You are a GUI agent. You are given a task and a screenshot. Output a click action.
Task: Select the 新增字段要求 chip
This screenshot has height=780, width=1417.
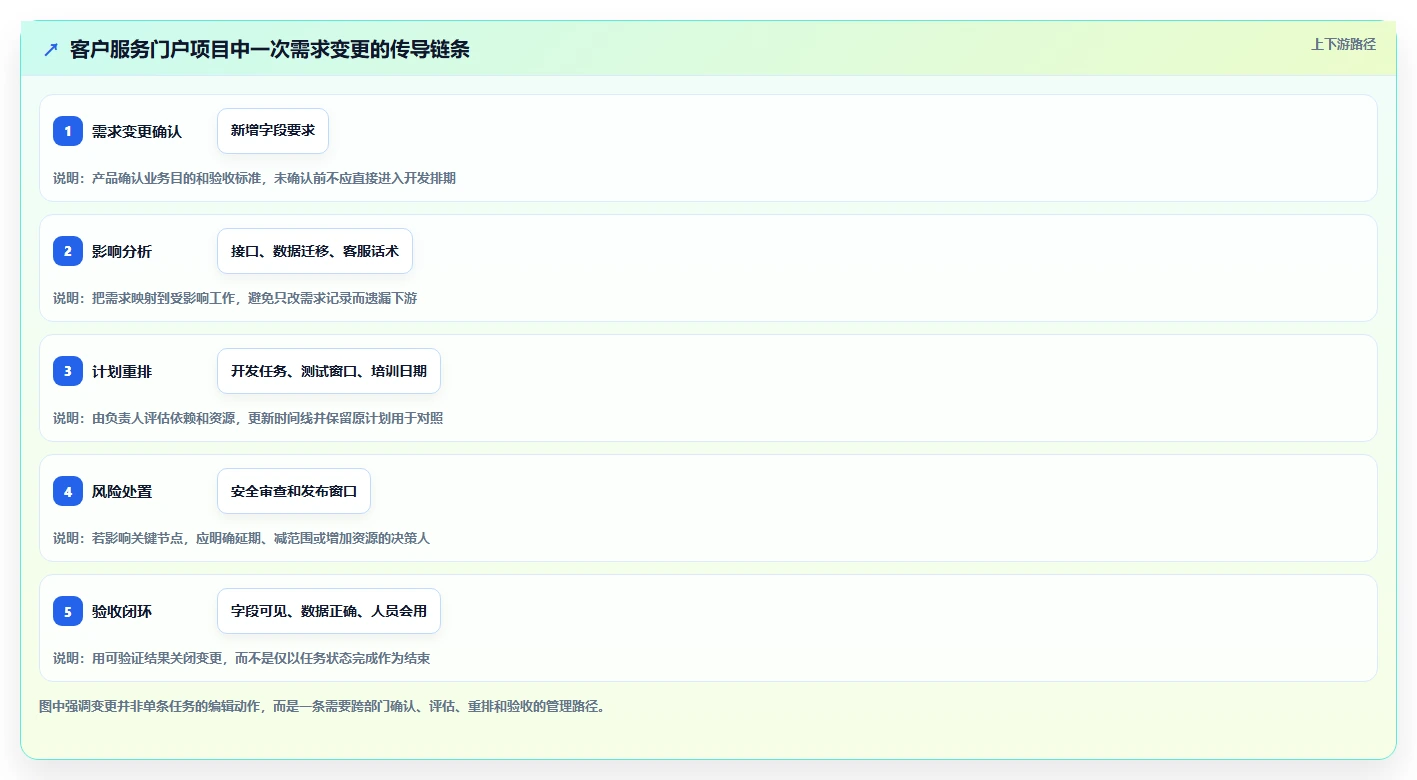tap(273, 131)
